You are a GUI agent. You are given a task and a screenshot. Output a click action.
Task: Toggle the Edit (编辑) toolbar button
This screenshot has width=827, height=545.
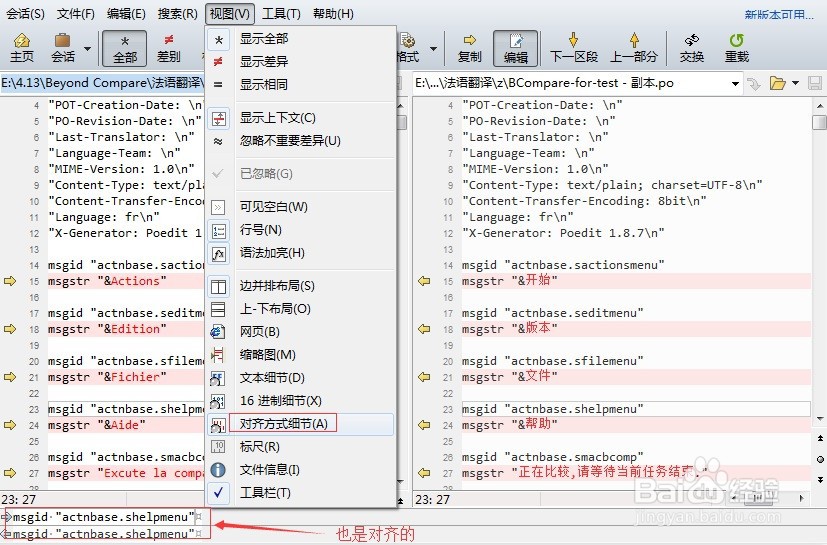(x=515, y=48)
